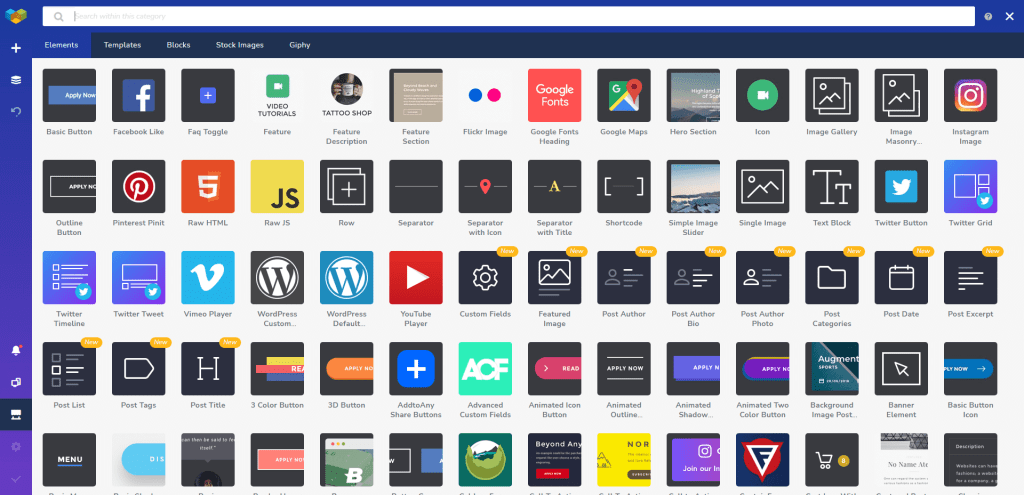This screenshot has height=495, width=1024.
Task: Add the Advanced Custom Fields ACF element
Action: click(485, 369)
